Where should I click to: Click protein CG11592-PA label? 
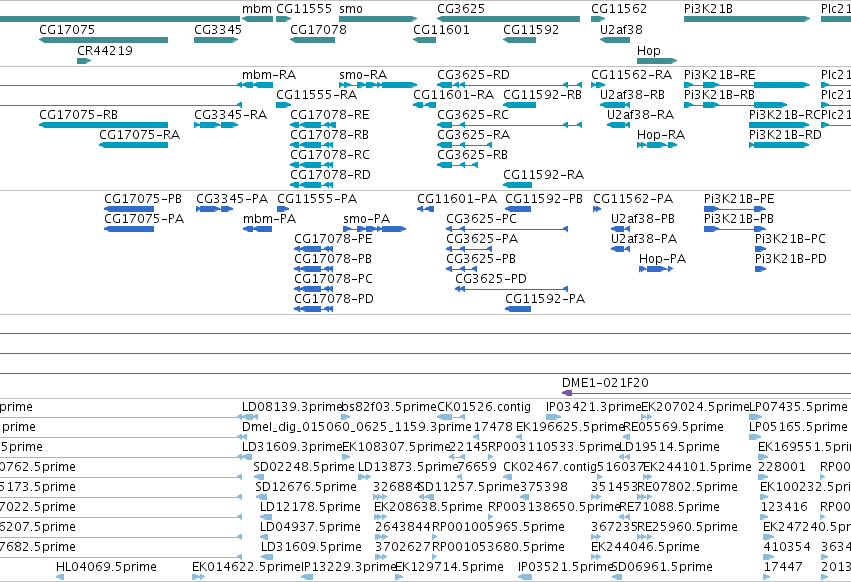(x=545, y=300)
